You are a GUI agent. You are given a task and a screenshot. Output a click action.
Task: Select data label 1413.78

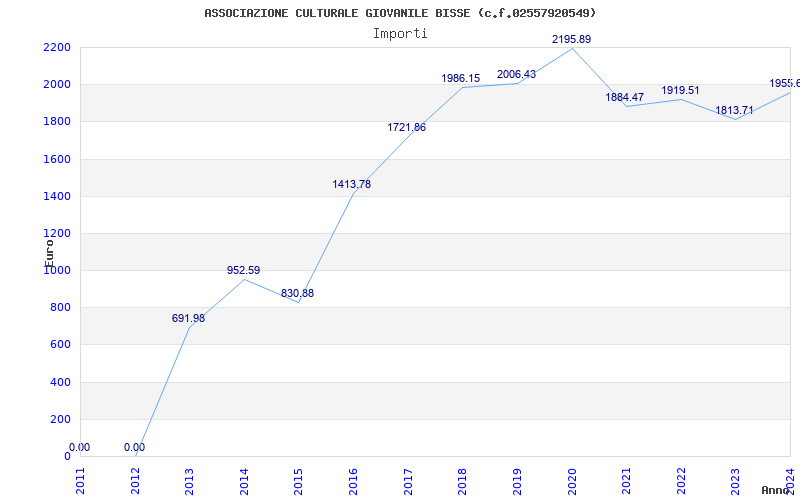pyautogui.click(x=352, y=185)
